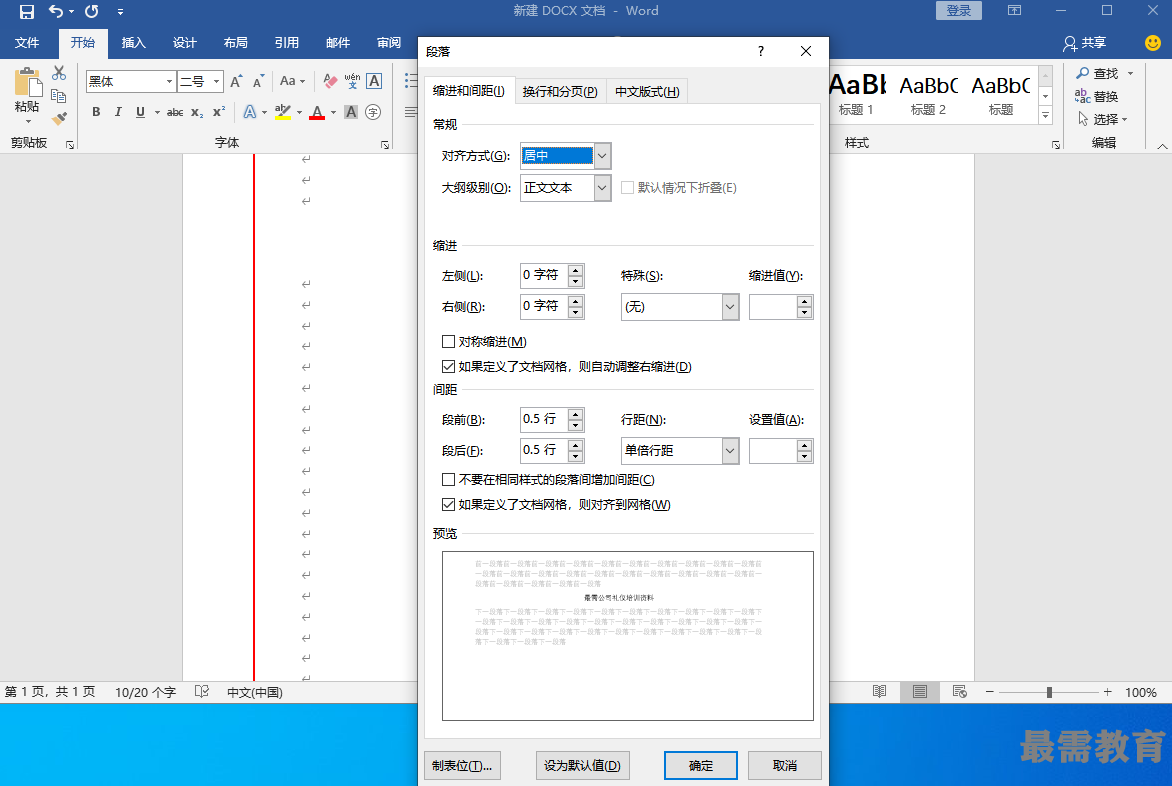Open the phonetic guide wén icon
Screen dimensions: 1172x786
pyautogui.click(x=353, y=81)
